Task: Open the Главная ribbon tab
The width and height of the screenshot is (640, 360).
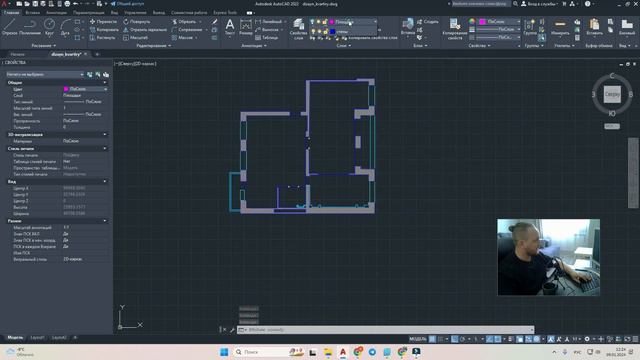Action: [x=11, y=13]
